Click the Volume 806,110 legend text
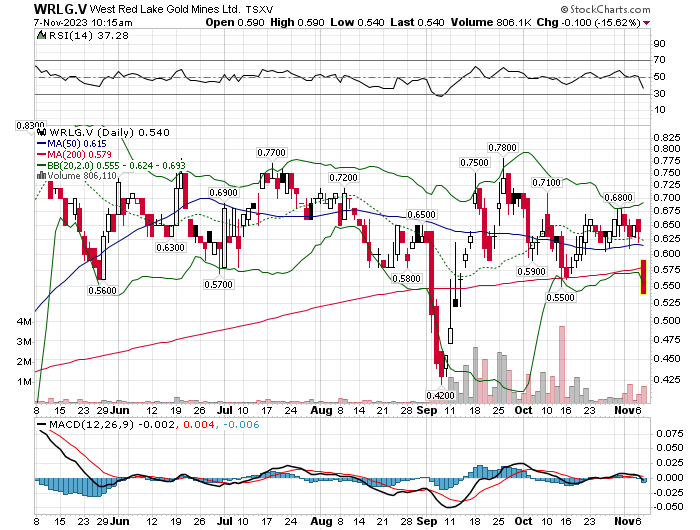Image resolution: width=700 pixels, height=530 pixels. (x=82, y=176)
